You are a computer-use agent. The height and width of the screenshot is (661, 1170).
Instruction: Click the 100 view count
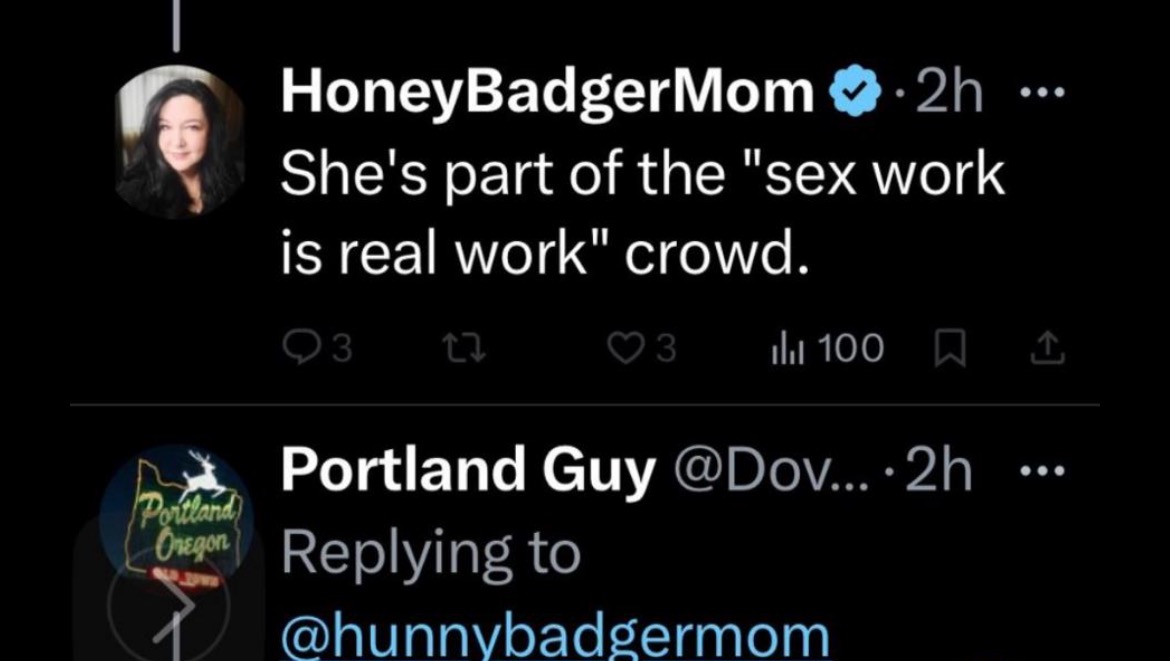(850, 349)
